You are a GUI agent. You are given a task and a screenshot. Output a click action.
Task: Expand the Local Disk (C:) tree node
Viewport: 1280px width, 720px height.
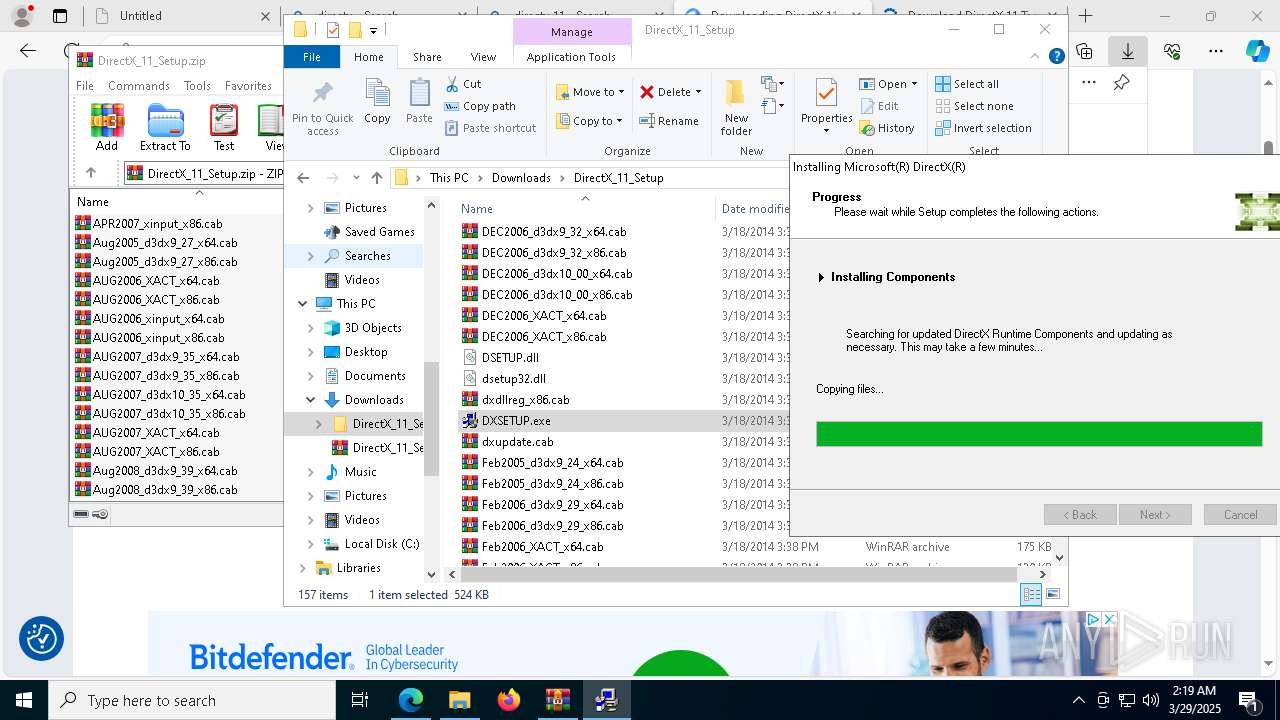click(311, 544)
